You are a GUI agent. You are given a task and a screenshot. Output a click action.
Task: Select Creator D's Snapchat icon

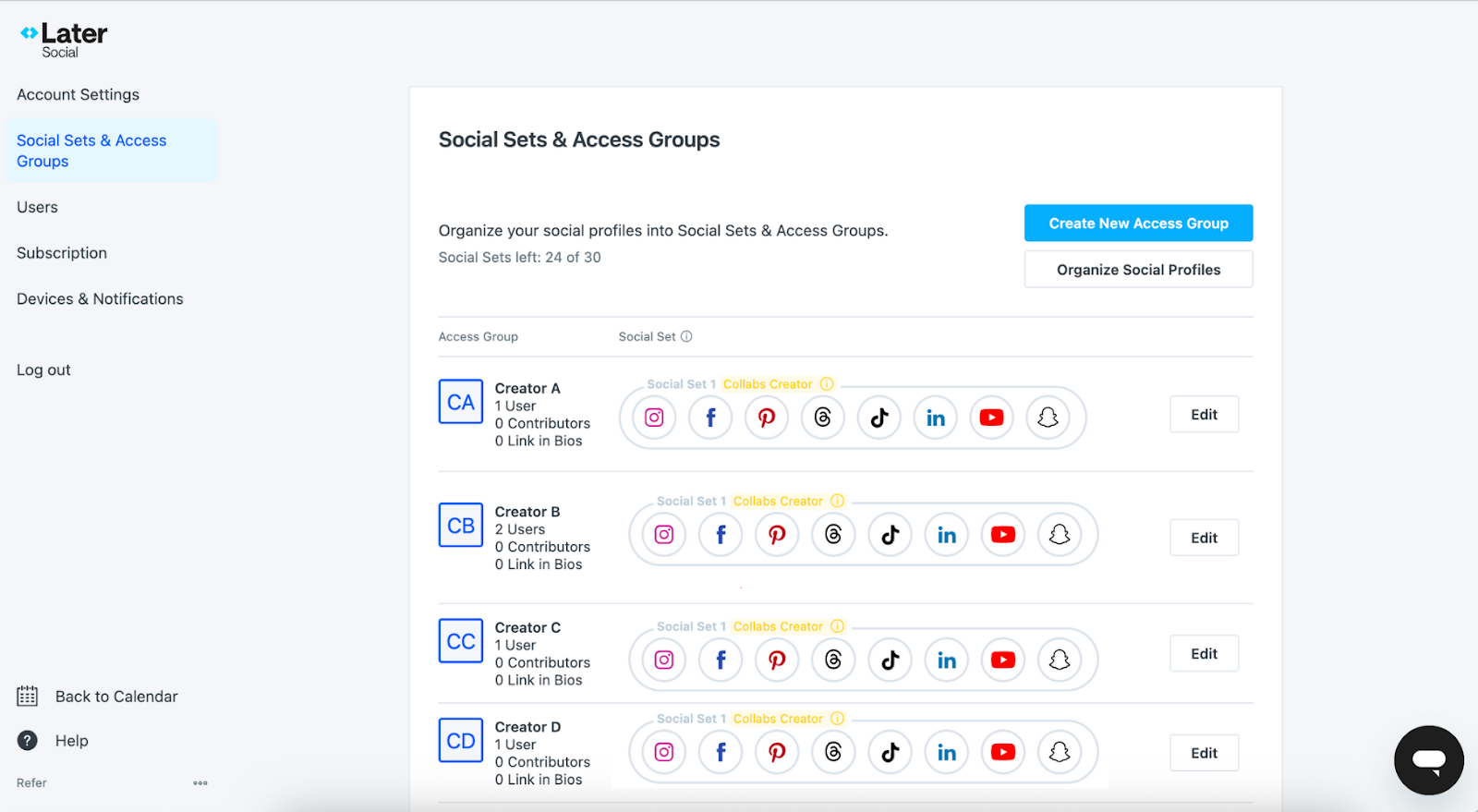tap(1060, 752)
